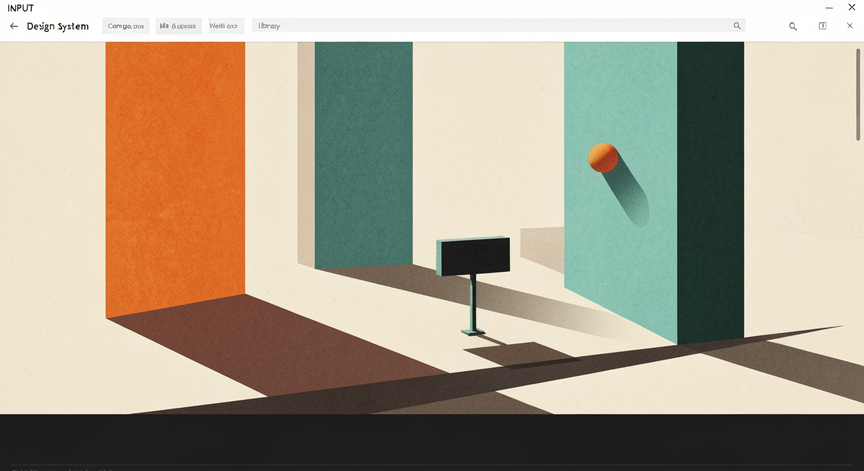The width and height of the screenshot is (864, 471).
Task: Select the tab just left of Library field
Action: pos(226,26)
